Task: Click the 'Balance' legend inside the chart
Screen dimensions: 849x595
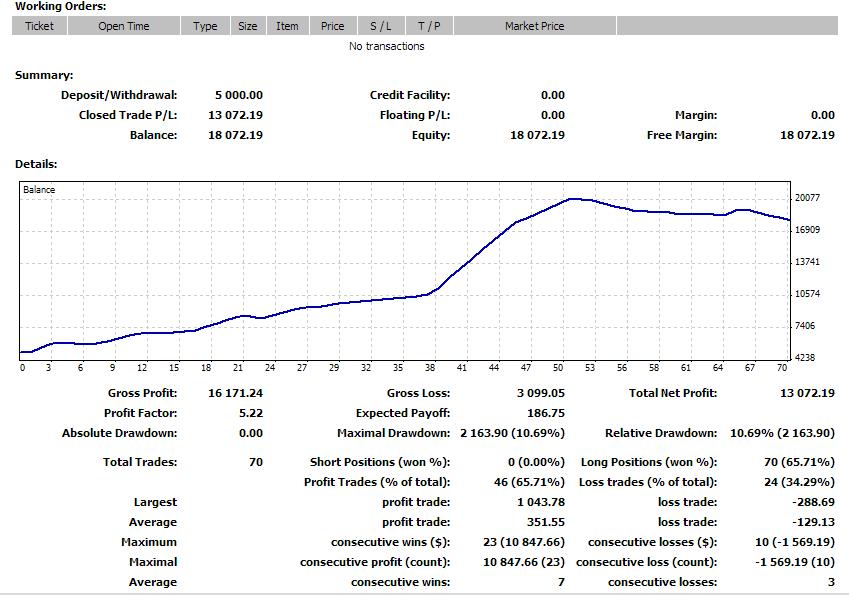Action: [x=40, y=190]
